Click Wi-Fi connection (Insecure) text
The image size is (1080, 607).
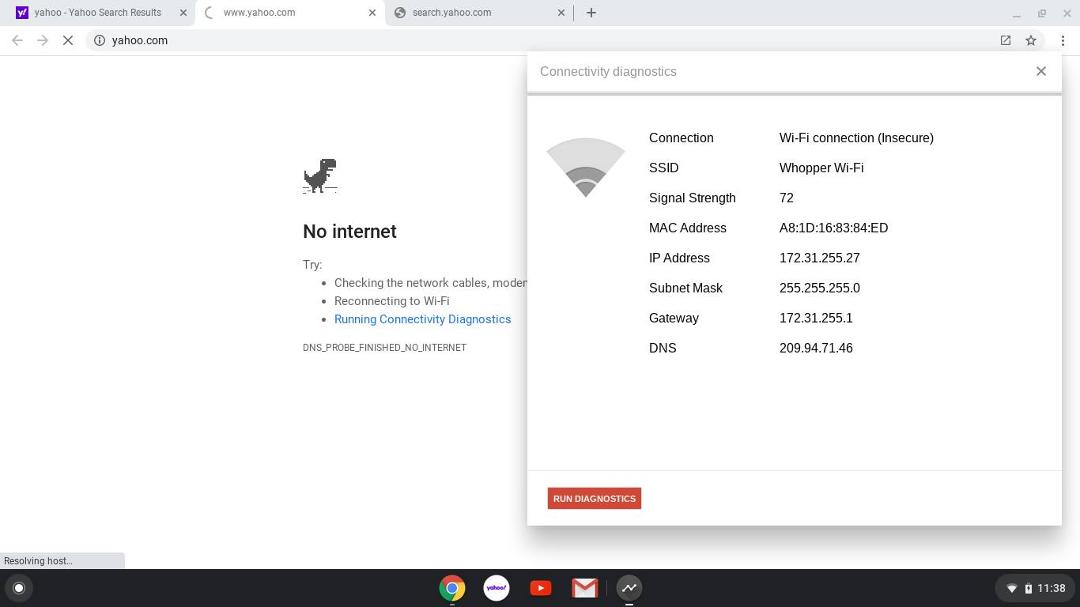pos(856,138)
